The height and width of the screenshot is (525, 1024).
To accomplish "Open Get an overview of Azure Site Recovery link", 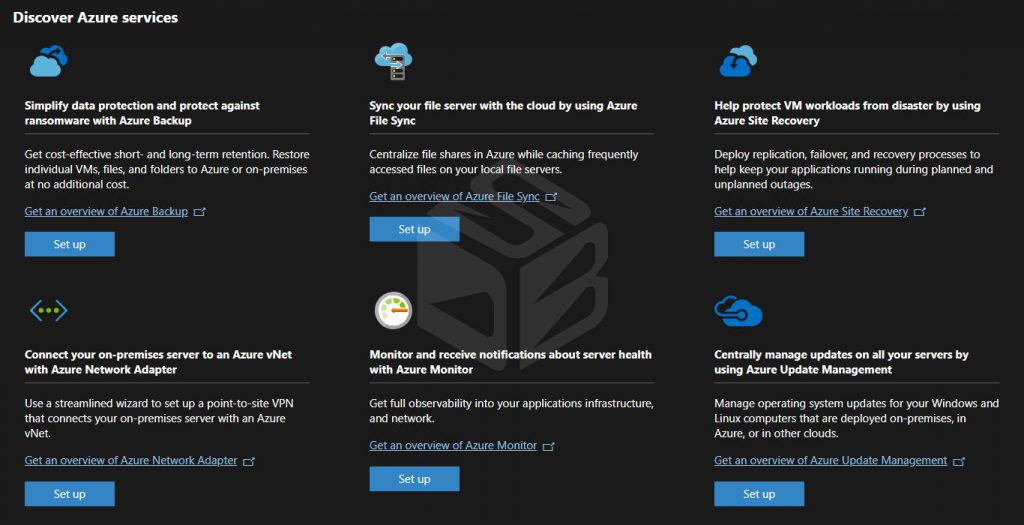I will [x=811, y=212].
